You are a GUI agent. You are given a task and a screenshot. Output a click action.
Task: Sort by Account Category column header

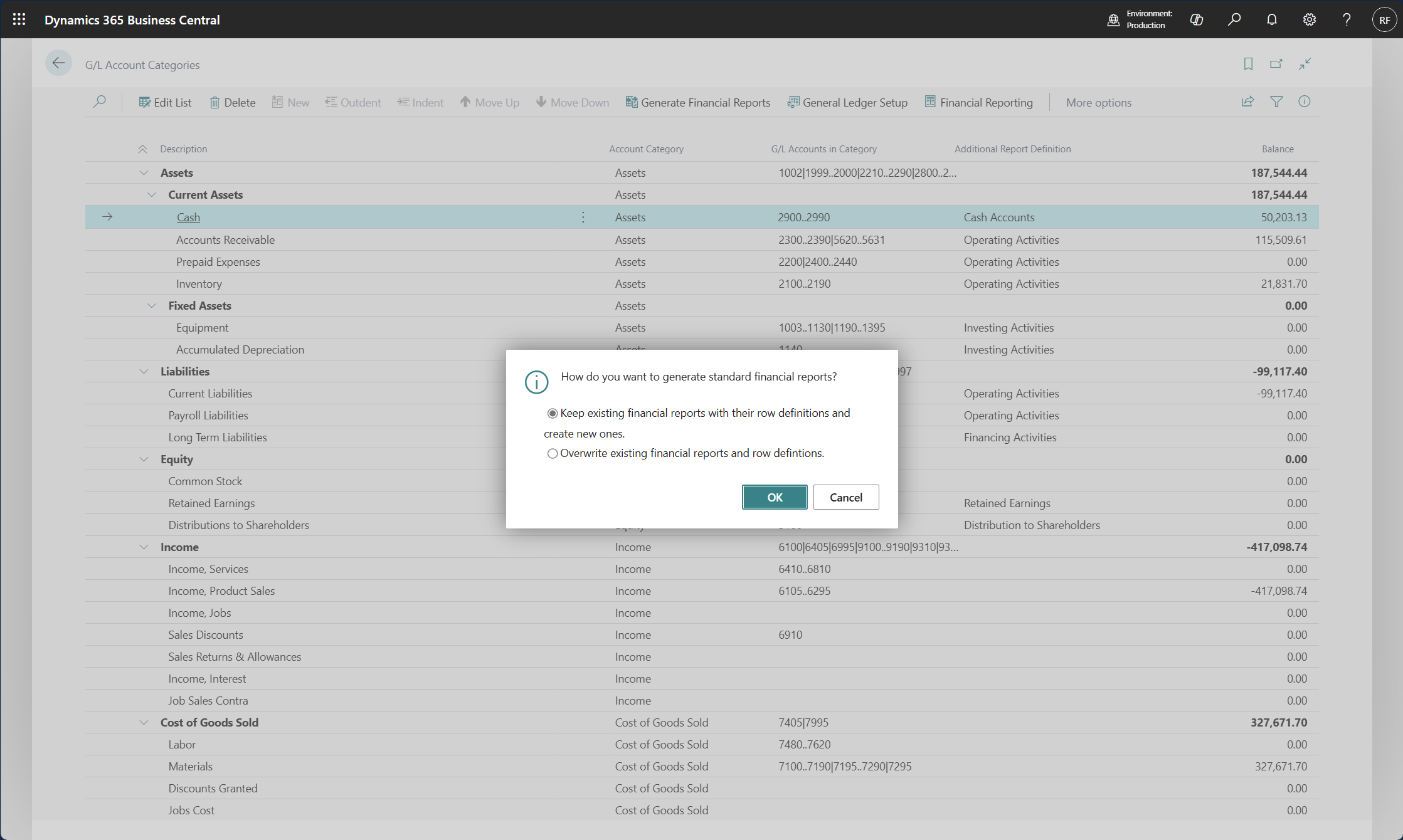(x=646, y=149)
